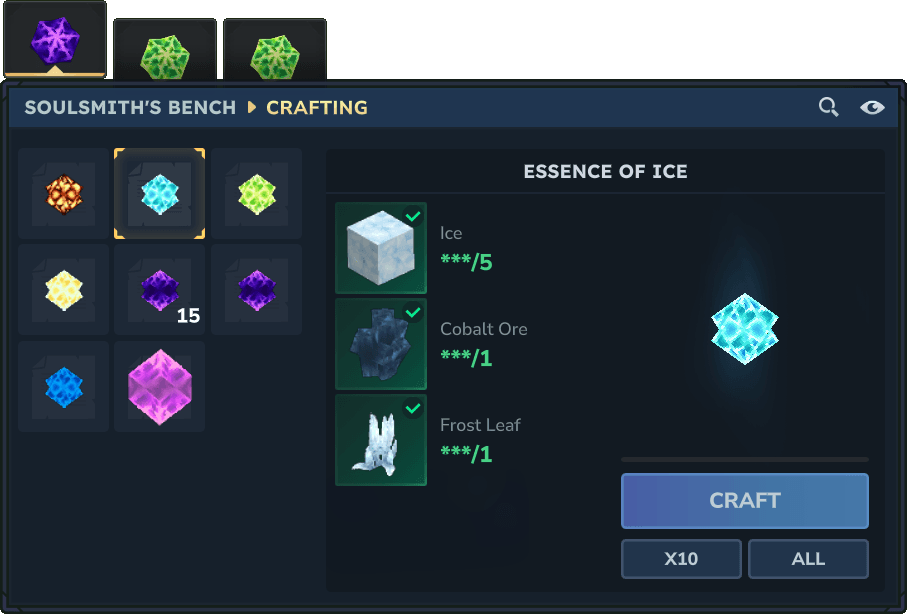This screenshot has width=907, height=614.
Task: Click the X10 crafting button
Action: (x=681, y=559)
